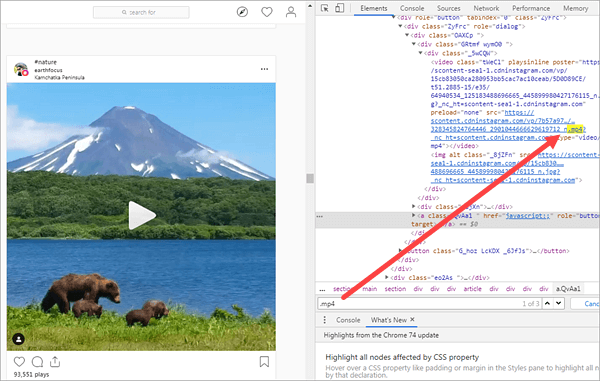Switch to the drawer Console tab
The width and height of the screenshot is (600, 382).
[348, 320]
